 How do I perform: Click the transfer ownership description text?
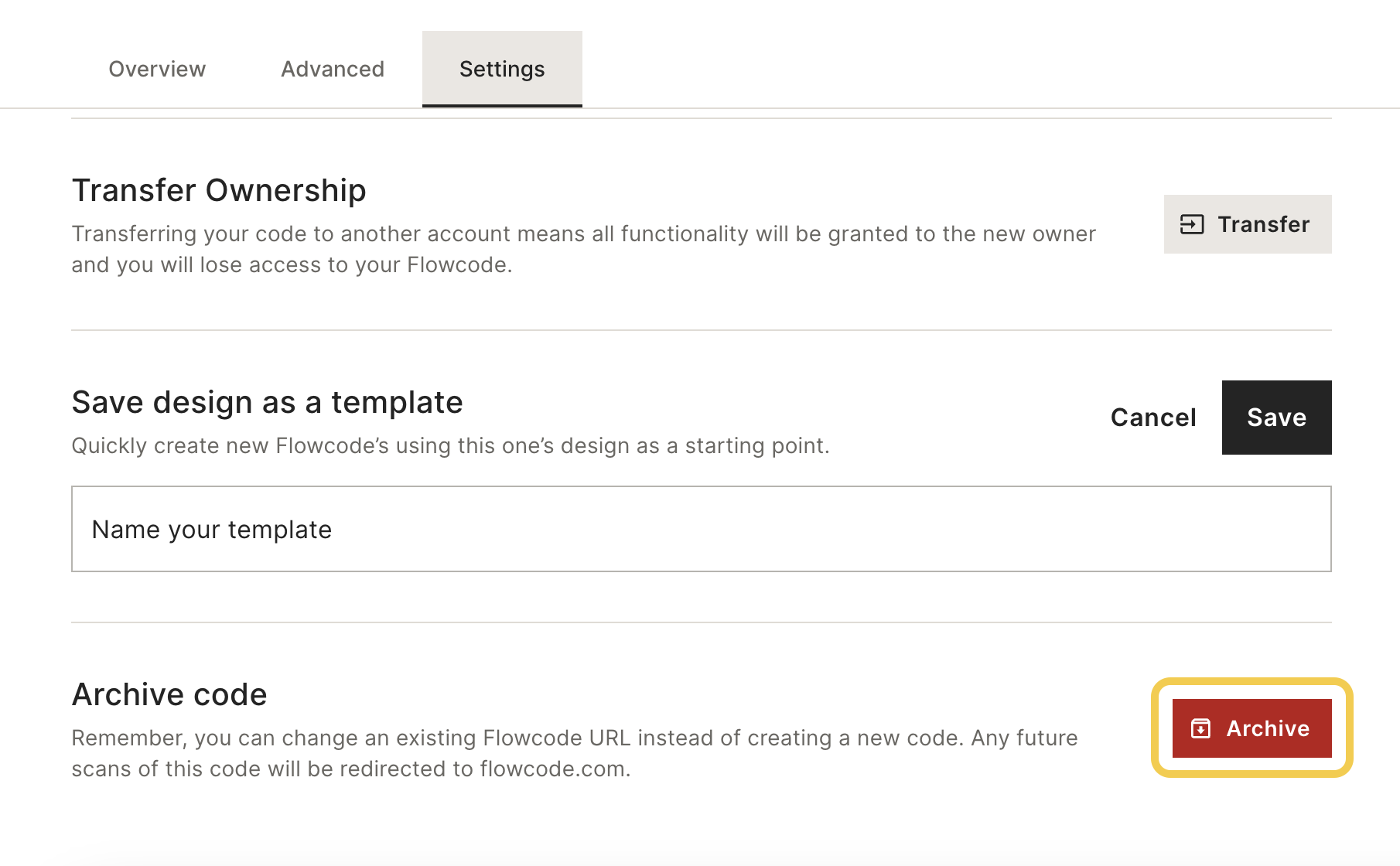click(584, 249)
